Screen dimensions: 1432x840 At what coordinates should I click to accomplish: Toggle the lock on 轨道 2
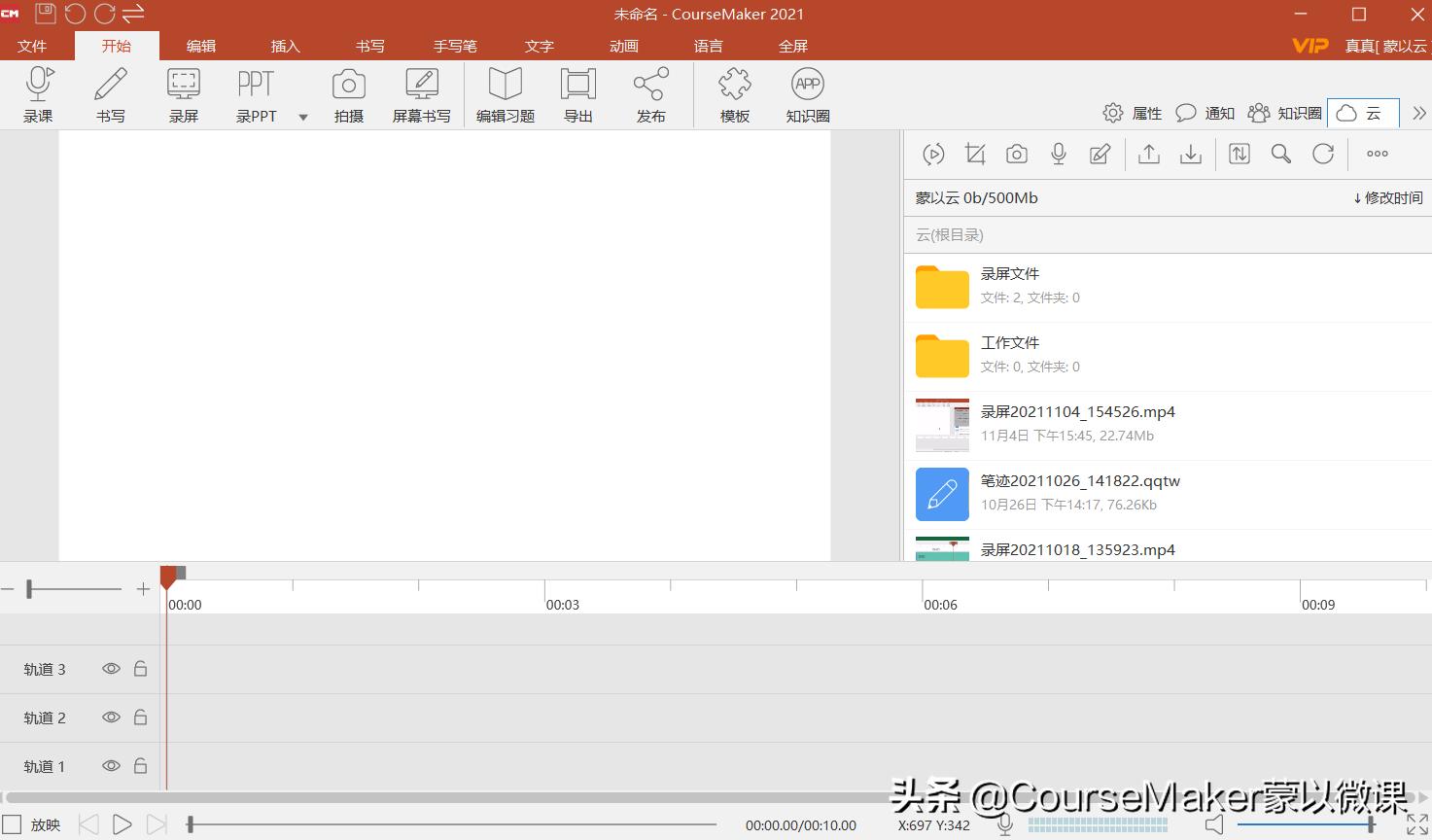click(140, 717)
